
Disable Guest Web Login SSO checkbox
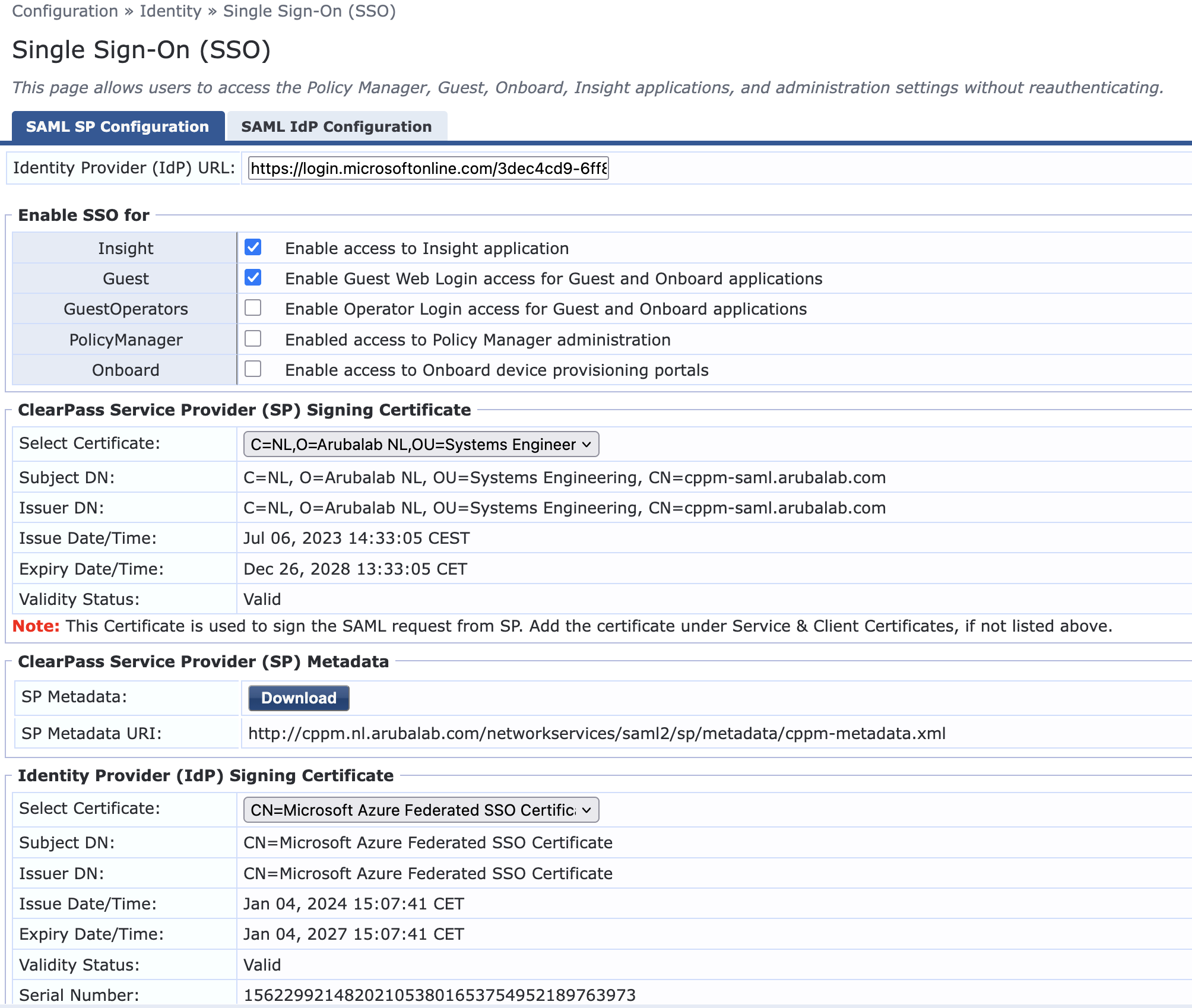253,277
